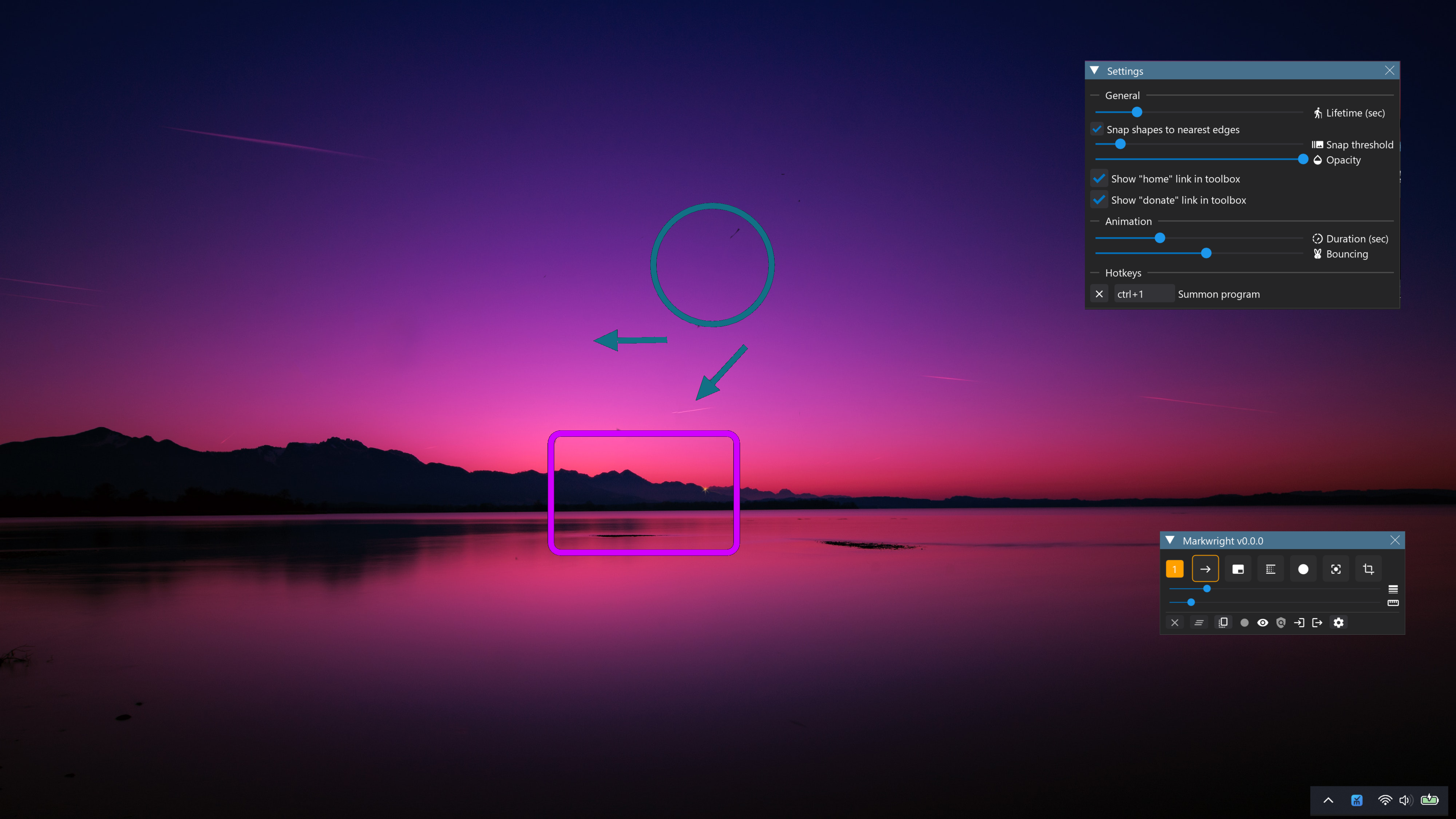Open Markwright settings via gear icon
The height and width of the screenshot is (819, 1456).
click(x=1338, y=623)
